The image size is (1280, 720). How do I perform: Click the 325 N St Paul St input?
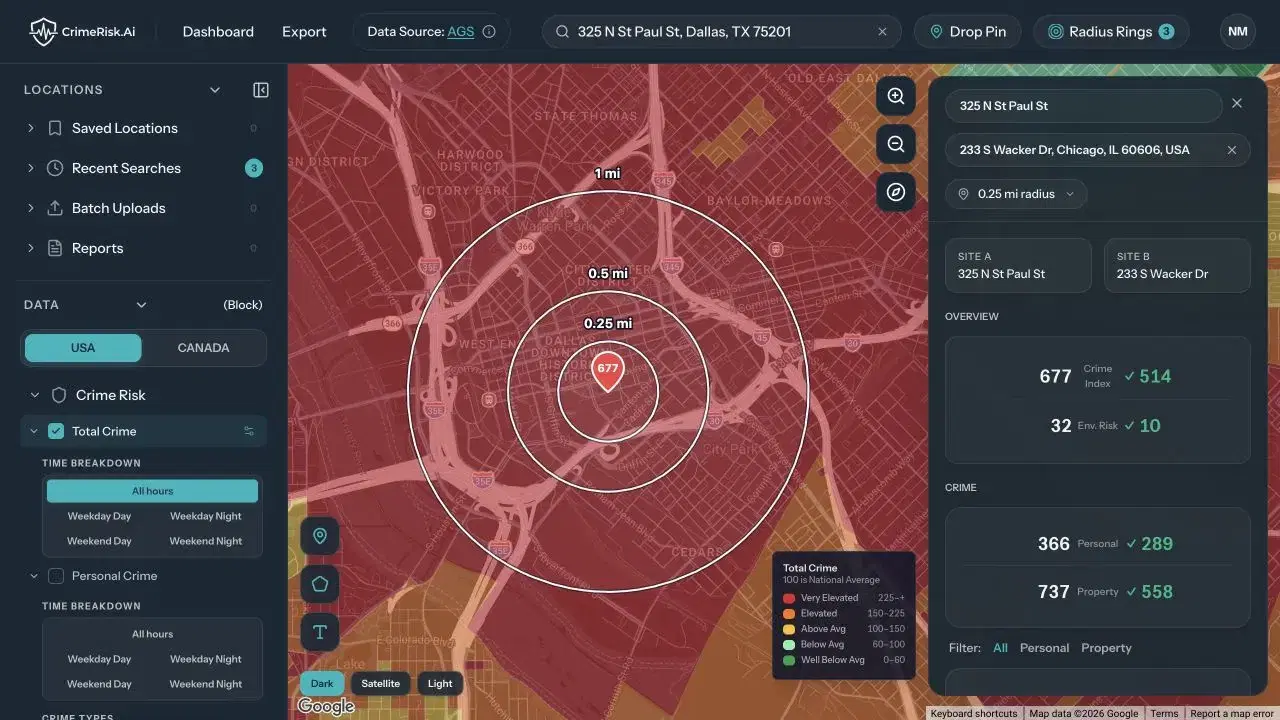(1083, 106)
